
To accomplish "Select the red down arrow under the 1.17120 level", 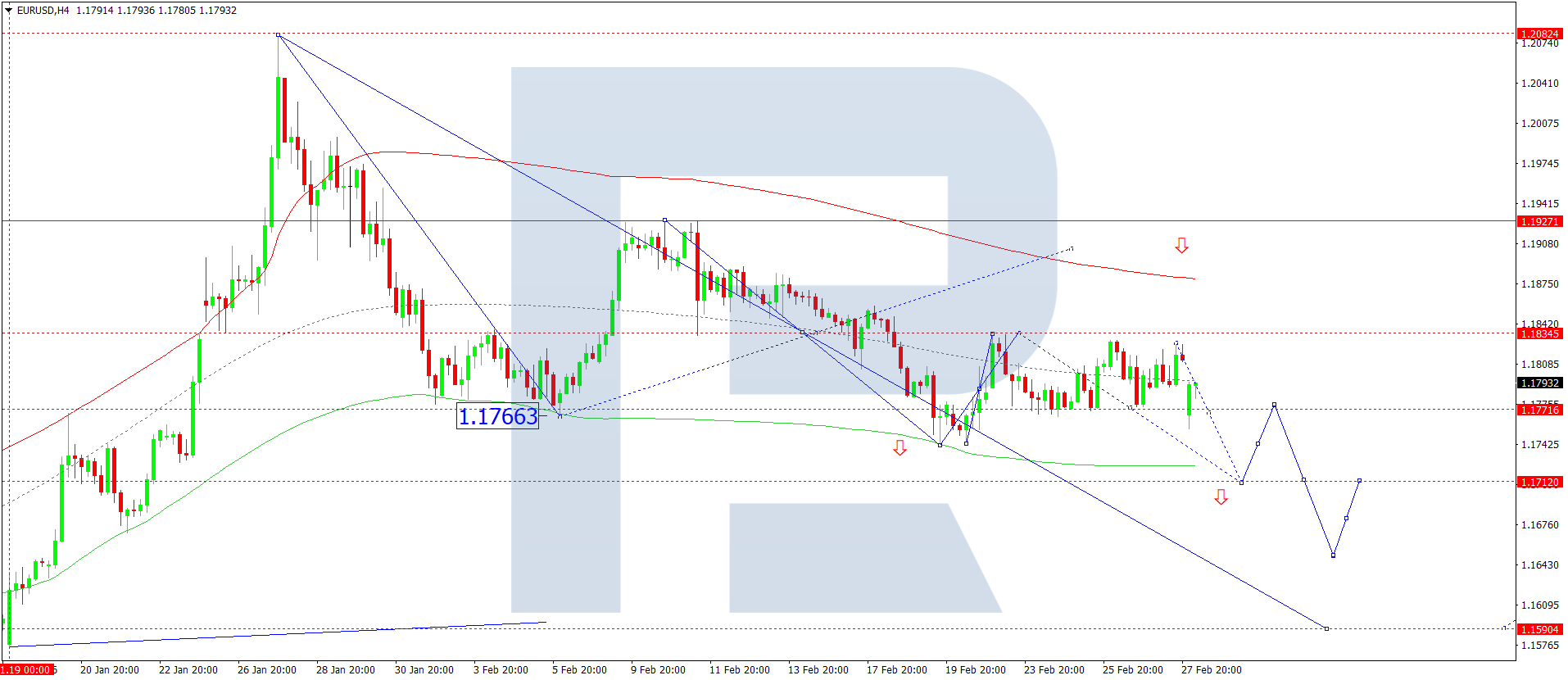I will click(1221, 497).
